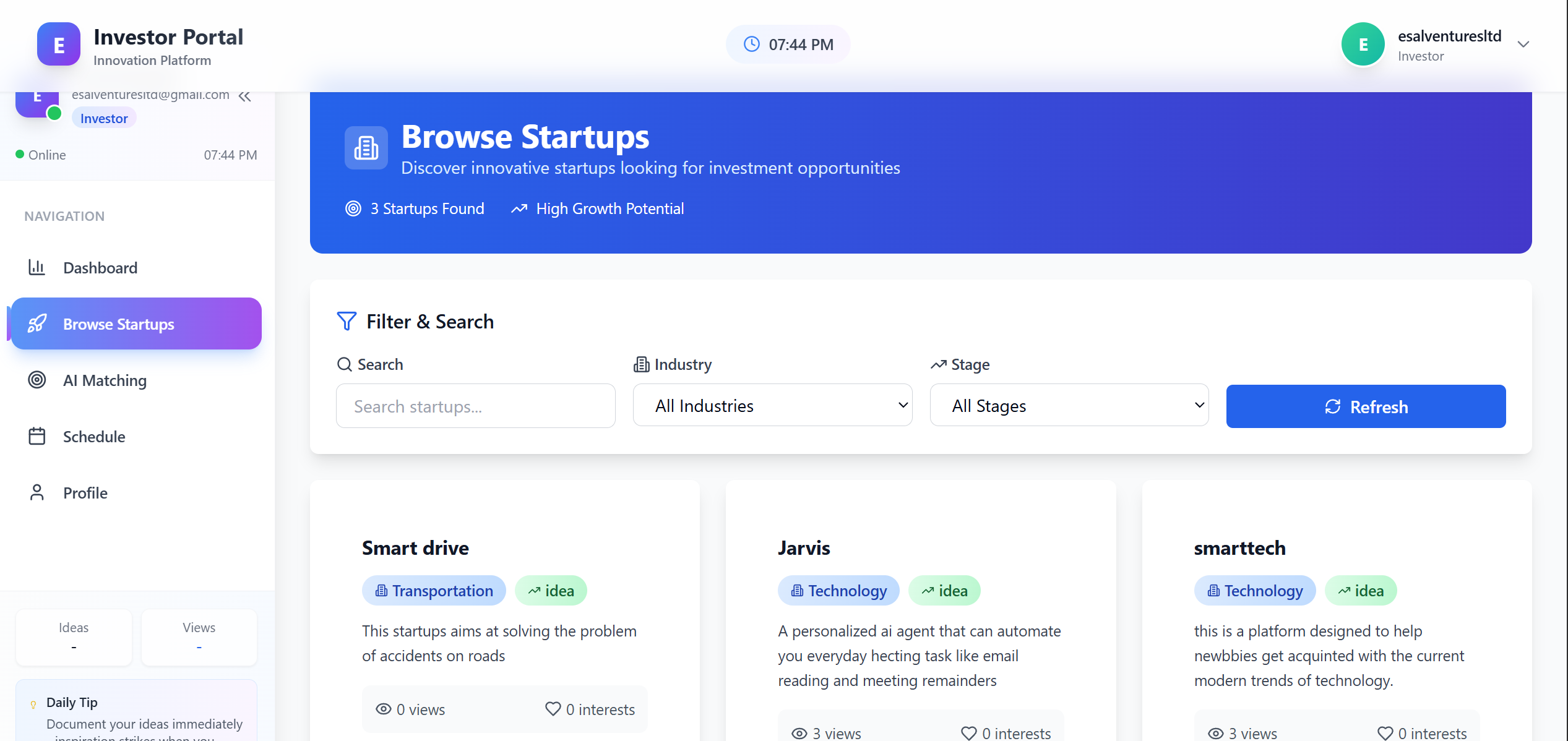
Task: Click the Transportation tag on the Smart drive card
Action: (434, 591)
